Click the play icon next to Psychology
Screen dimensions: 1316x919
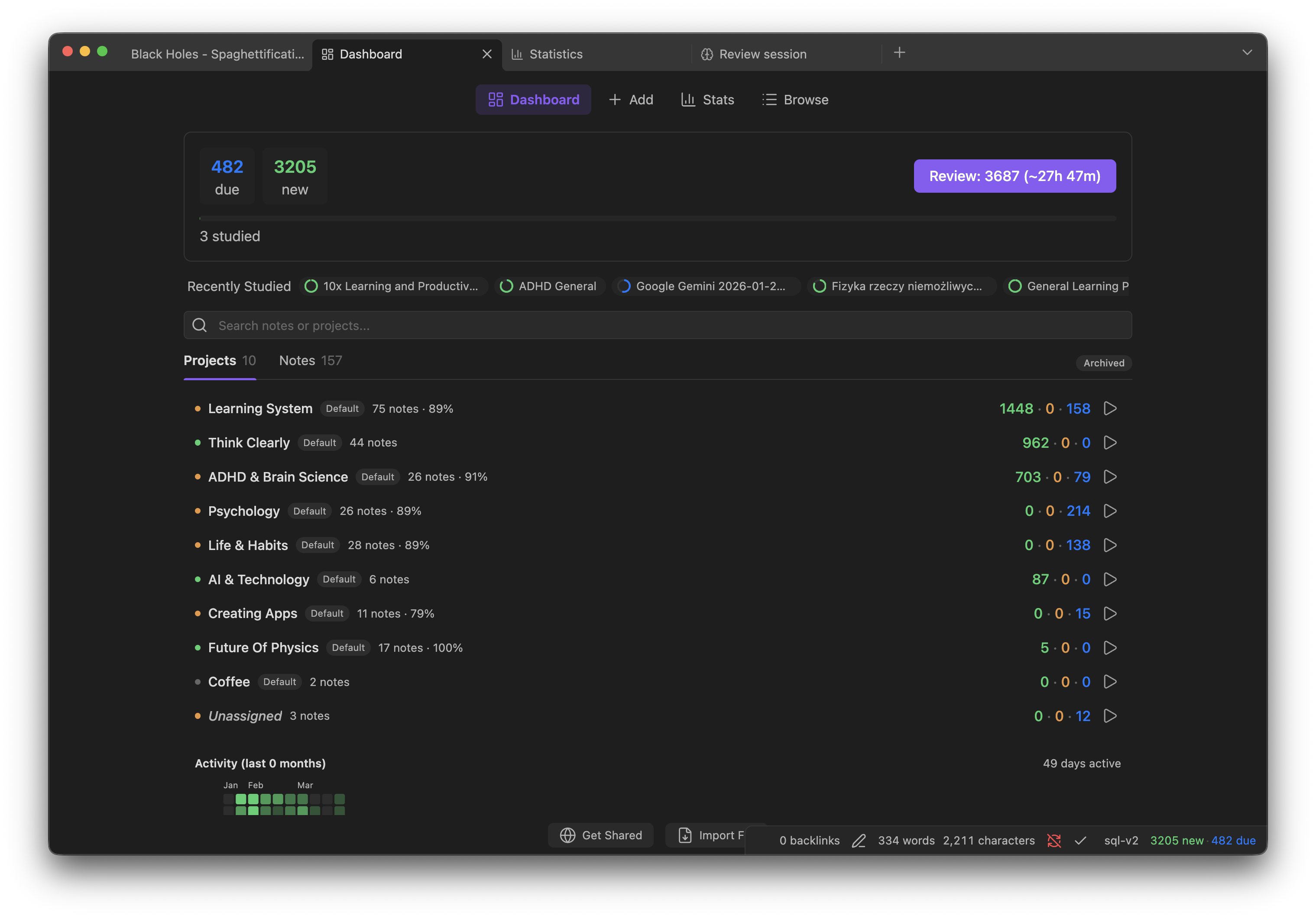(x=1110, y=511)
